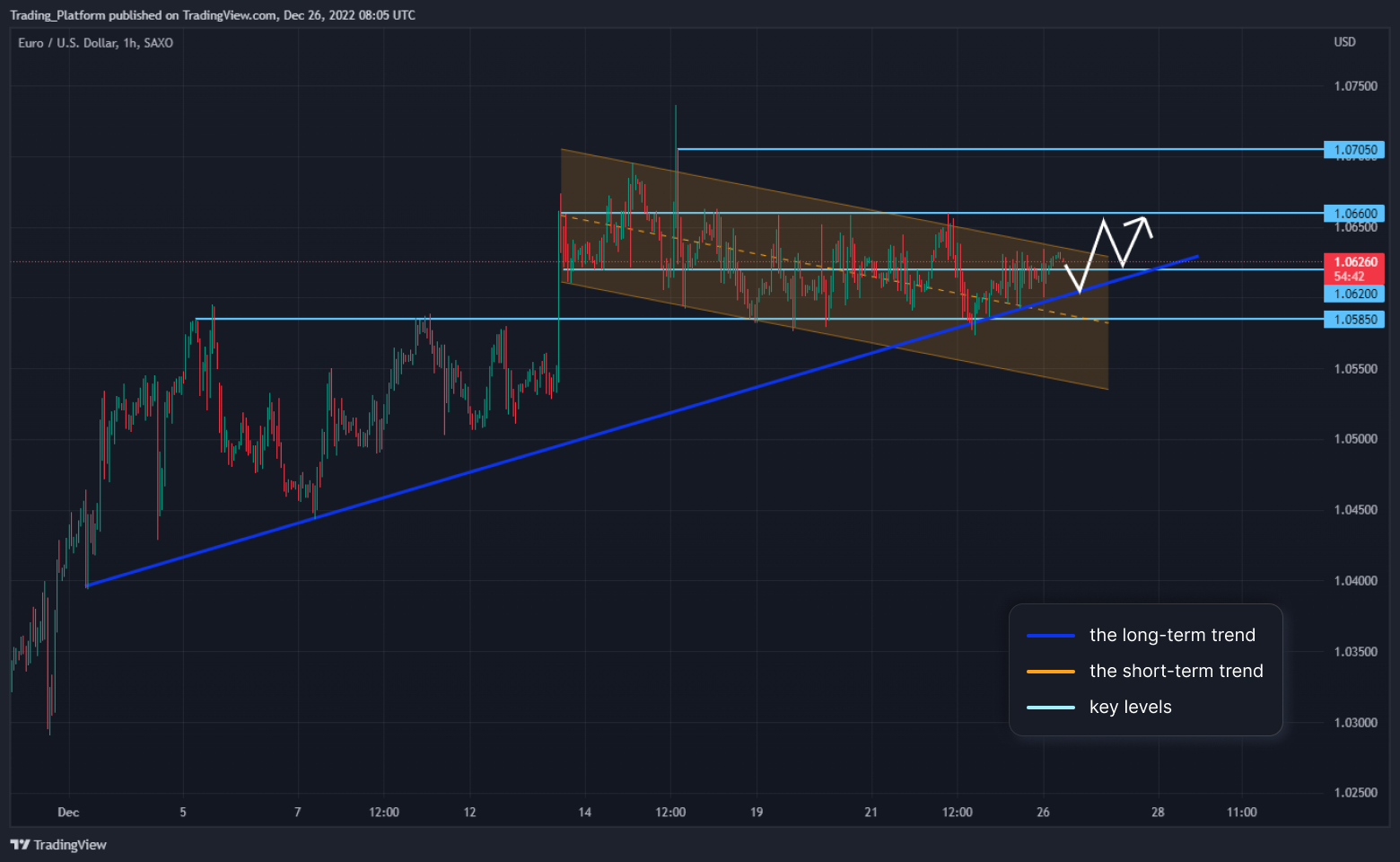Click the 1.05850 price level label
The image size is (1400, 862).
[1354, 320]
